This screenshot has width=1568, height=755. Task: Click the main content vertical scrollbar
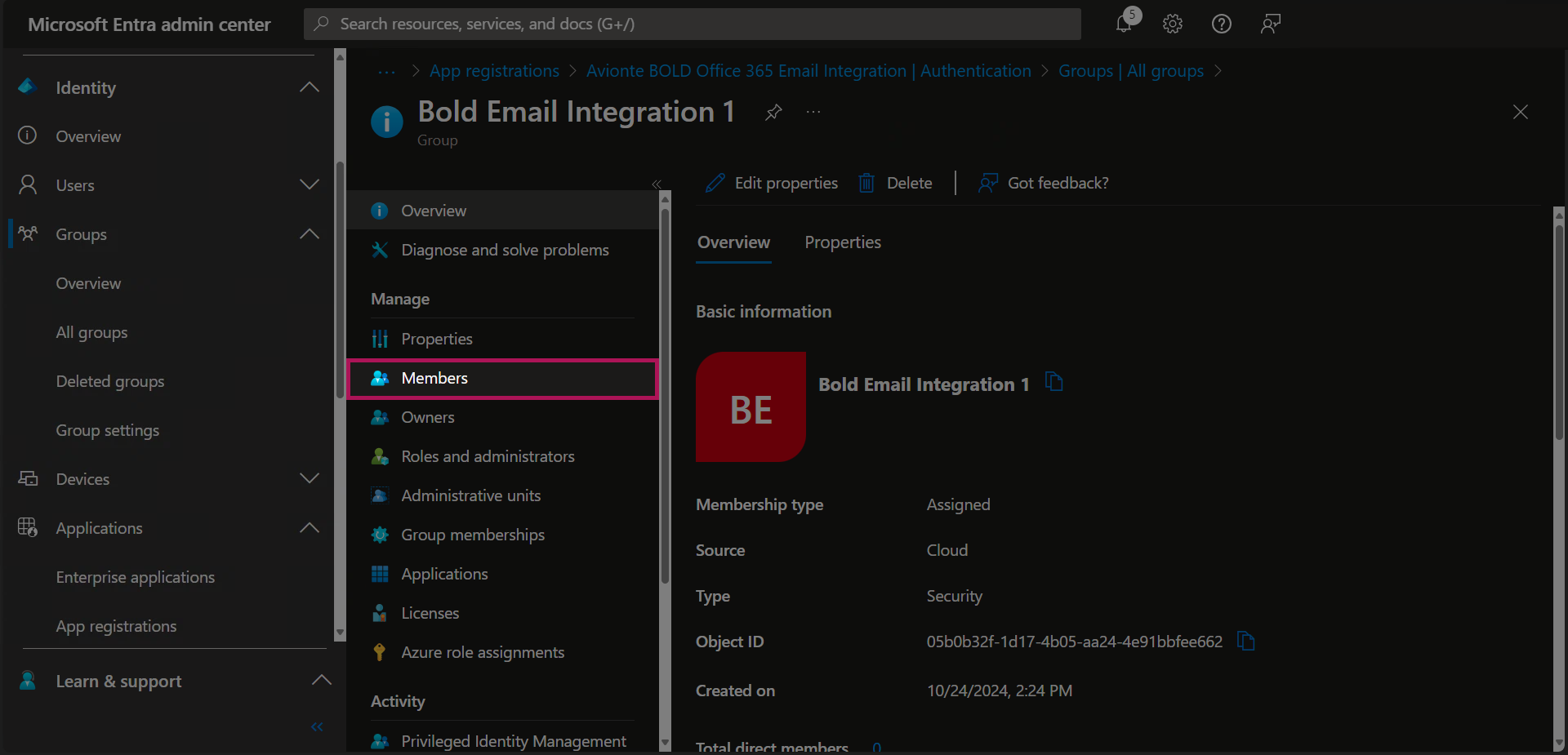click(1559, 326)
